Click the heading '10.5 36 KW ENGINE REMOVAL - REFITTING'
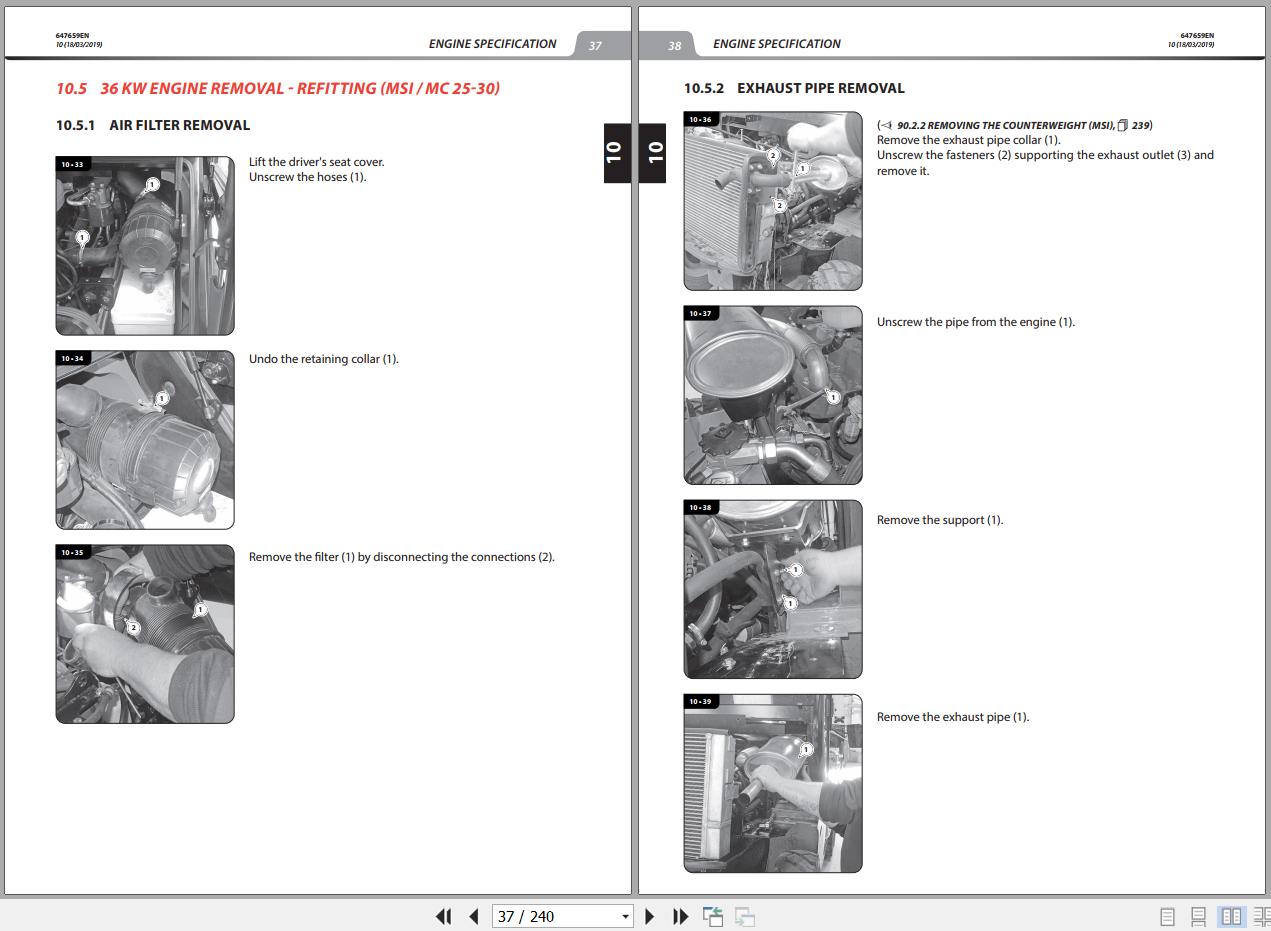The height and width of the screenshot is (931, 1271). (278, 88)
